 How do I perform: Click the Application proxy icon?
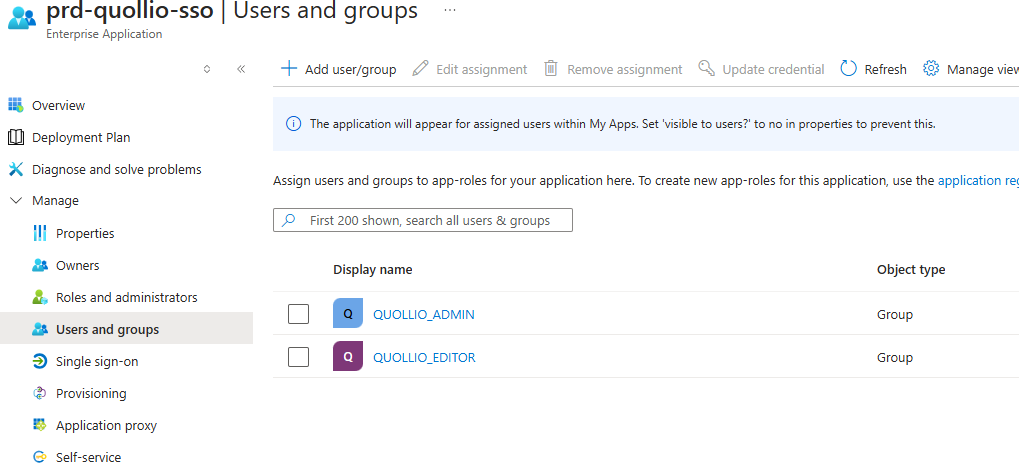[40, 425]
